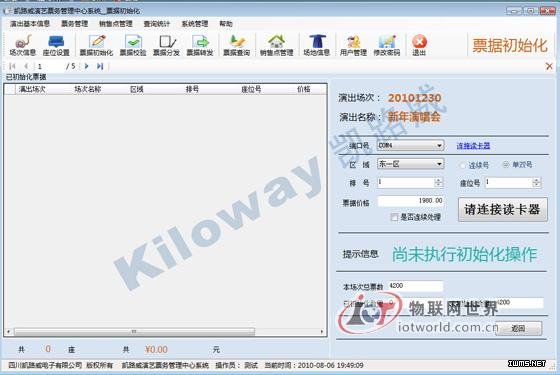Screen dimensions: 560x375
Task: Click 新年演唱会 performance name text
Action: coord(414,116)
